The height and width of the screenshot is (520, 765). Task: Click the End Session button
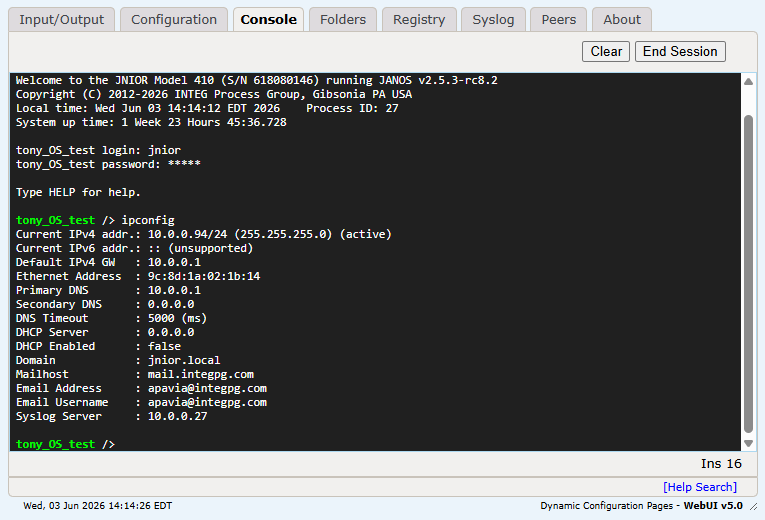680,51
